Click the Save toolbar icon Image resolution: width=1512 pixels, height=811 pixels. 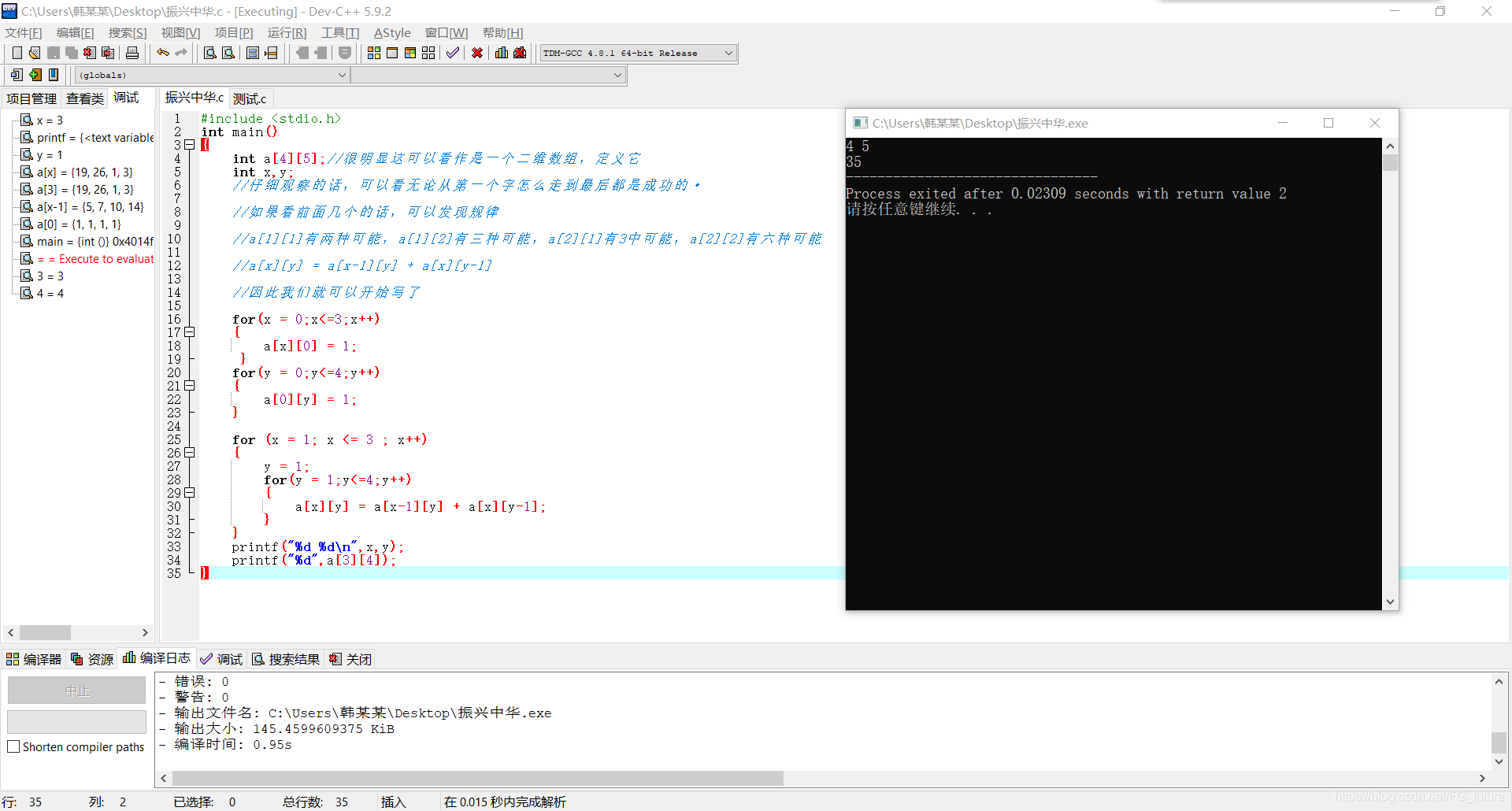click(53, 53)
